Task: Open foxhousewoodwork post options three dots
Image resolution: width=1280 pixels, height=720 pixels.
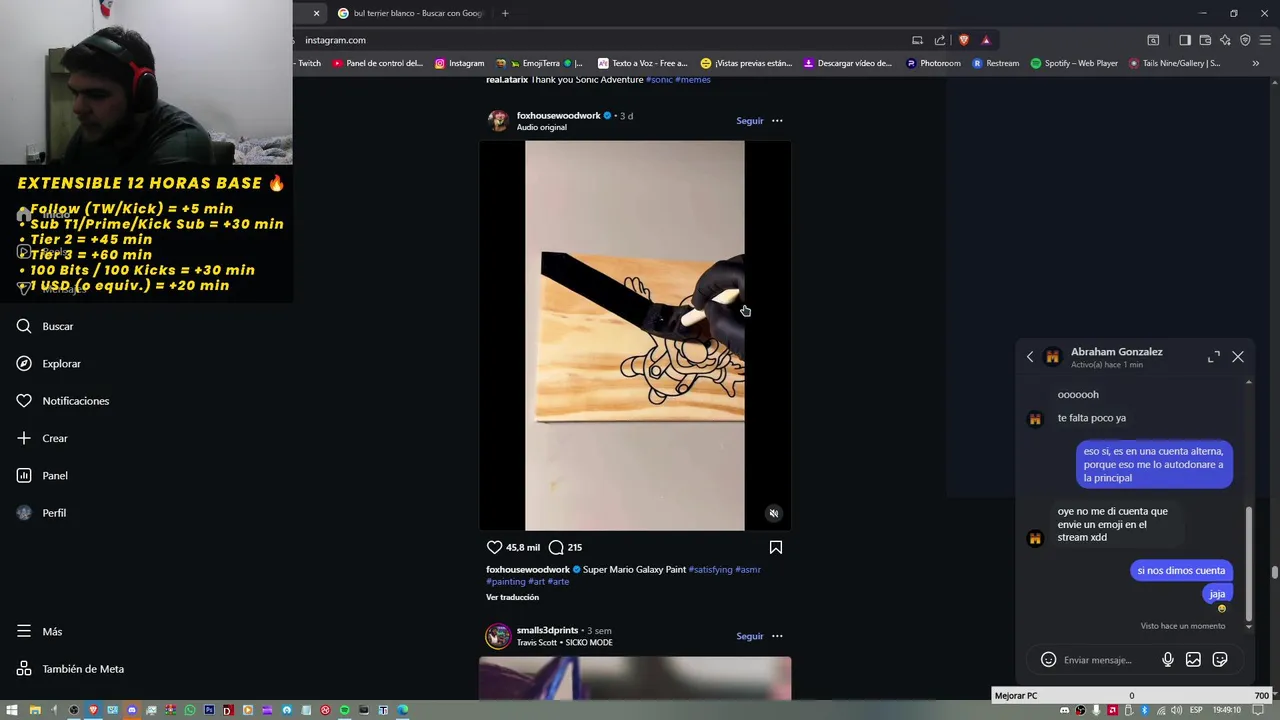Action: tap(777, 121)
